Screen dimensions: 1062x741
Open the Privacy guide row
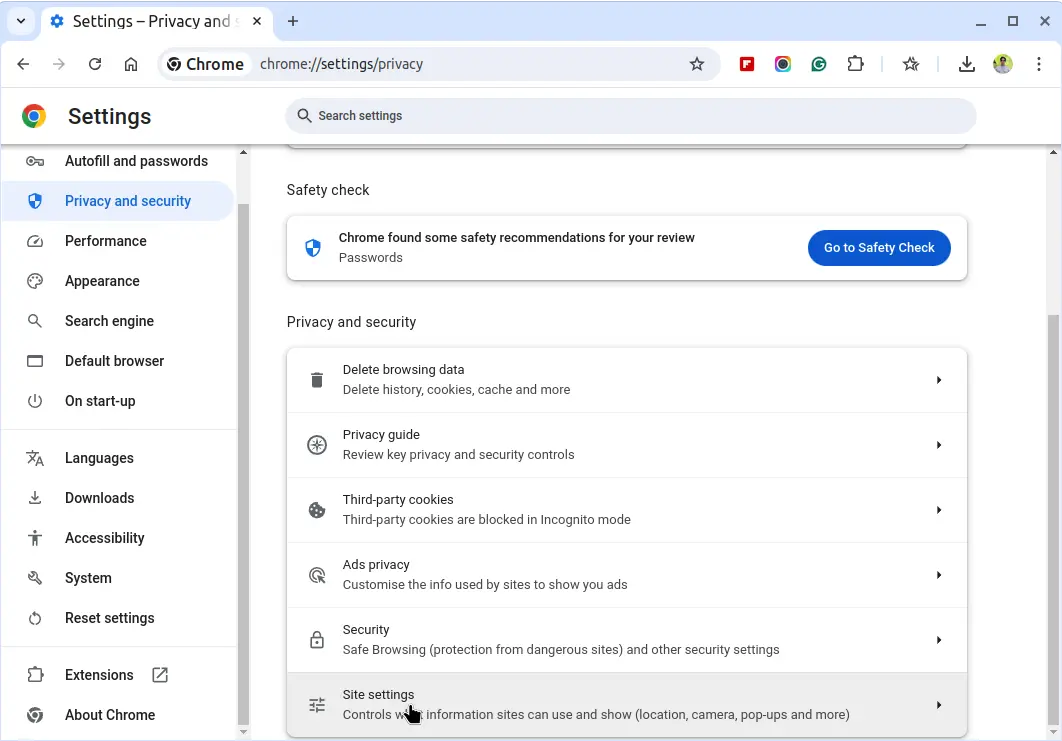pyautogui.click(x=626, y=445)
